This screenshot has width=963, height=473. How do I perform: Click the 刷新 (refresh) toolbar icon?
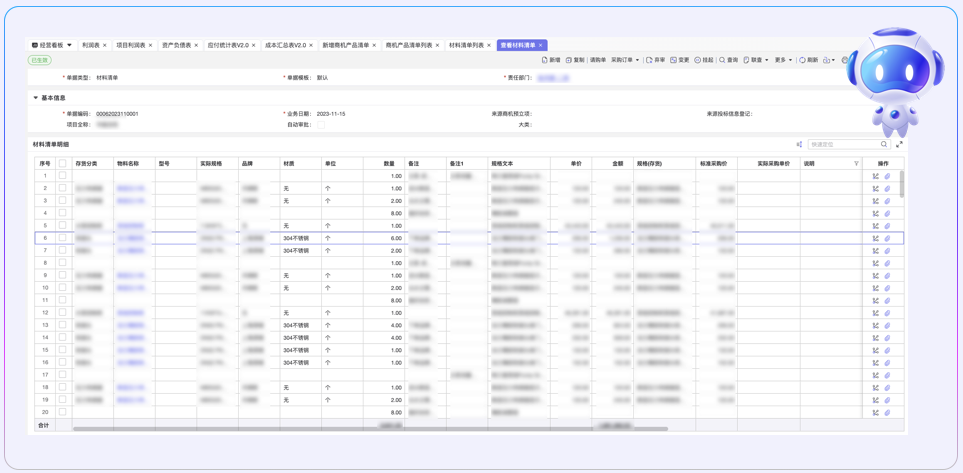[x=803, y=60]
